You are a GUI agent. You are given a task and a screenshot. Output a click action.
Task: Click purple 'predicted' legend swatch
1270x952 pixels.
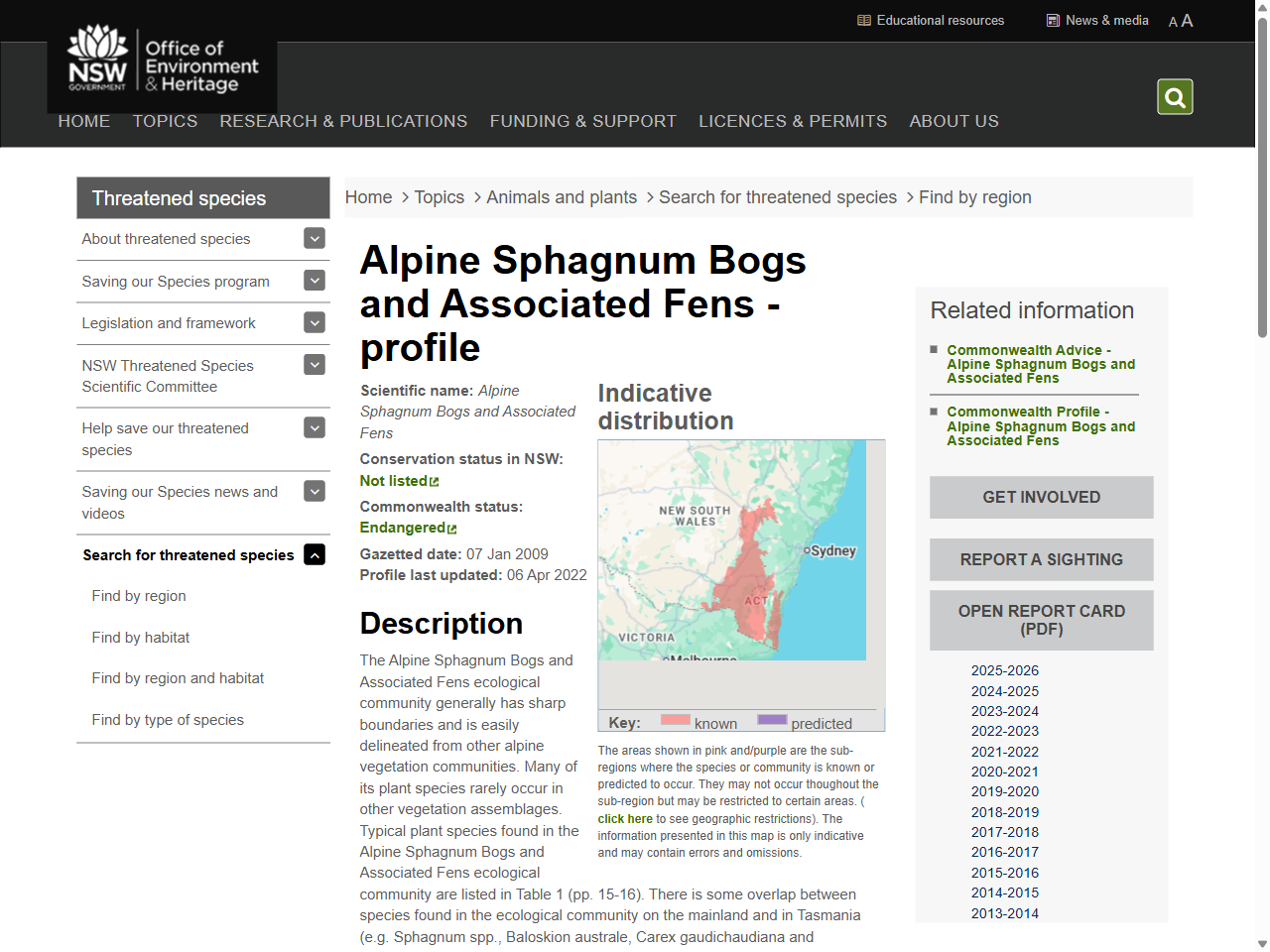point(772,720)
